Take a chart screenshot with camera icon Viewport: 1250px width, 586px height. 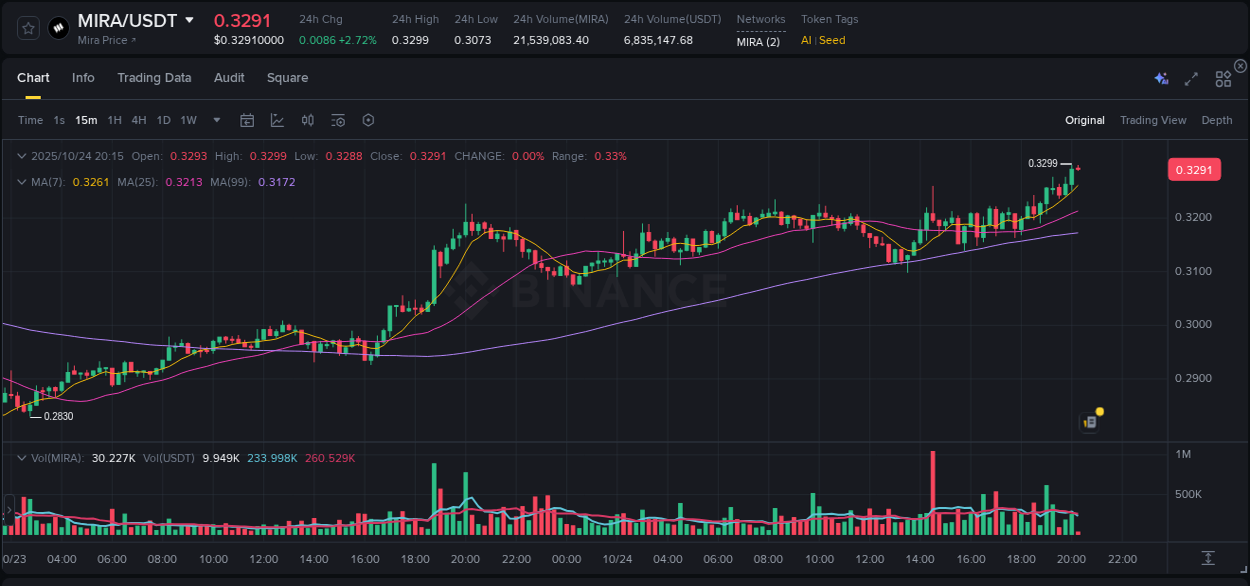pos(337,120)
